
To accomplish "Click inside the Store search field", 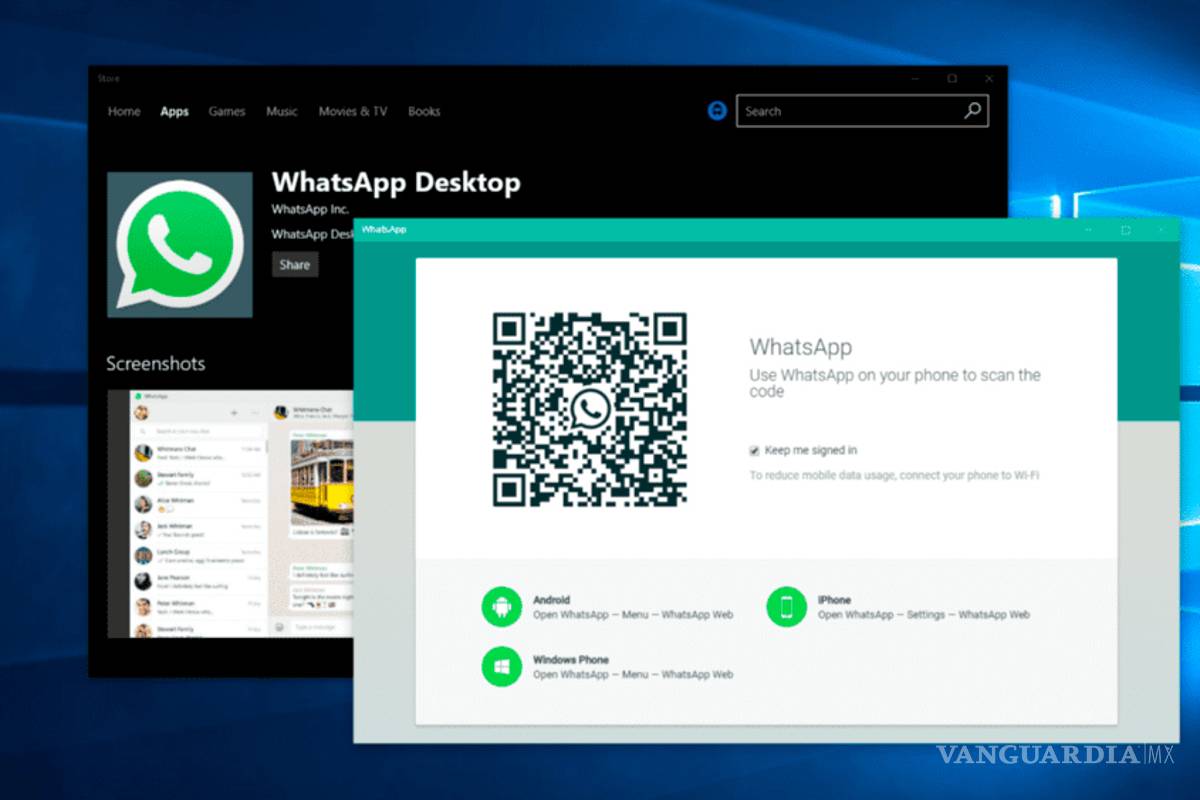I will [x=850, y=111].
